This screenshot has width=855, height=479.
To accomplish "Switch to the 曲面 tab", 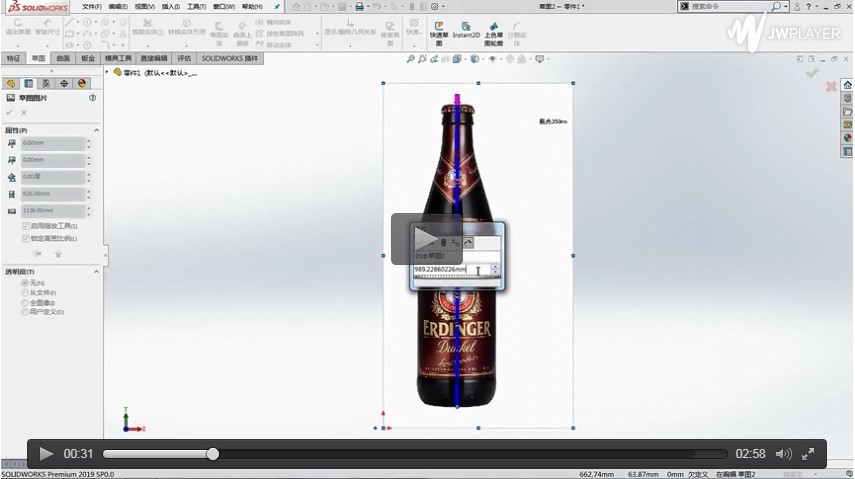I will click(63, 58).
